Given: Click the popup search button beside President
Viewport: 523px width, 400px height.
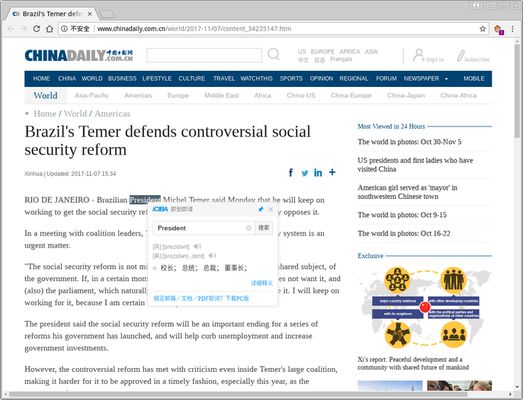Looking at the screenshot, I should point(264,228).
